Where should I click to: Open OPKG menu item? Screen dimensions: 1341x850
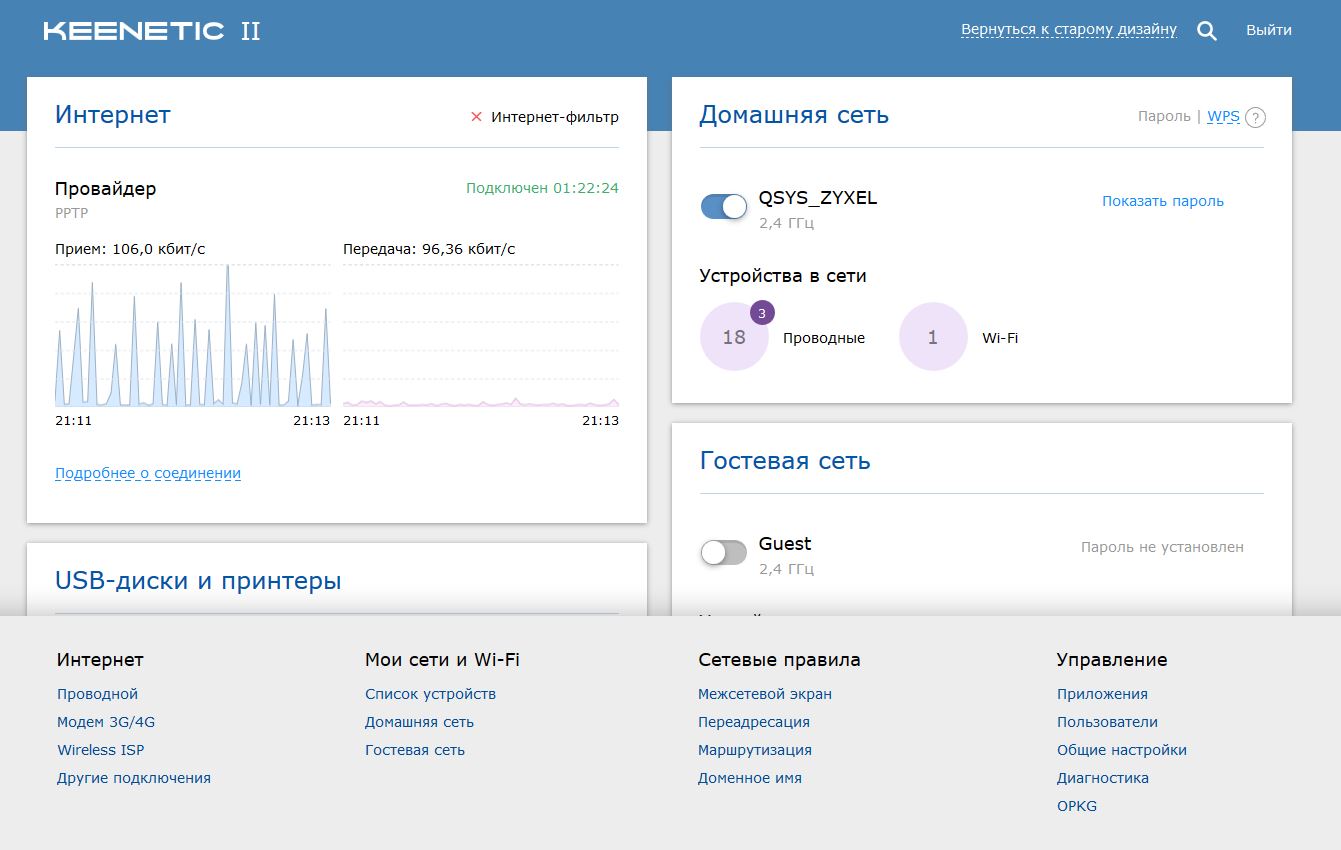point(1077,806)
